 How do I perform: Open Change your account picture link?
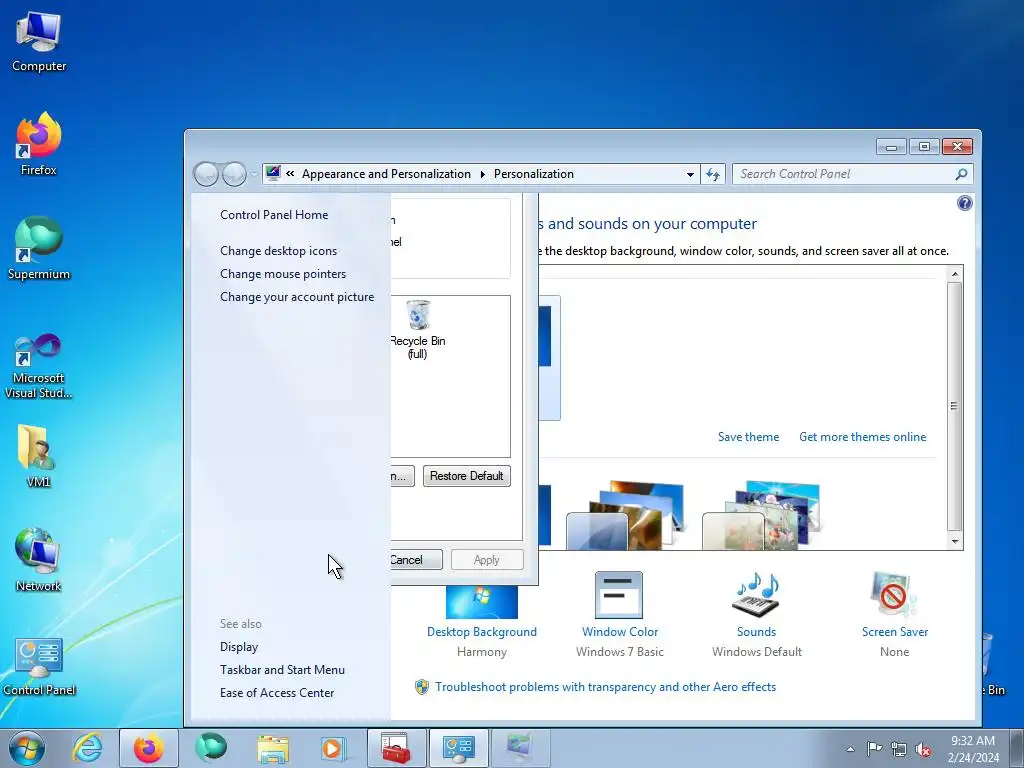(297, 297)
